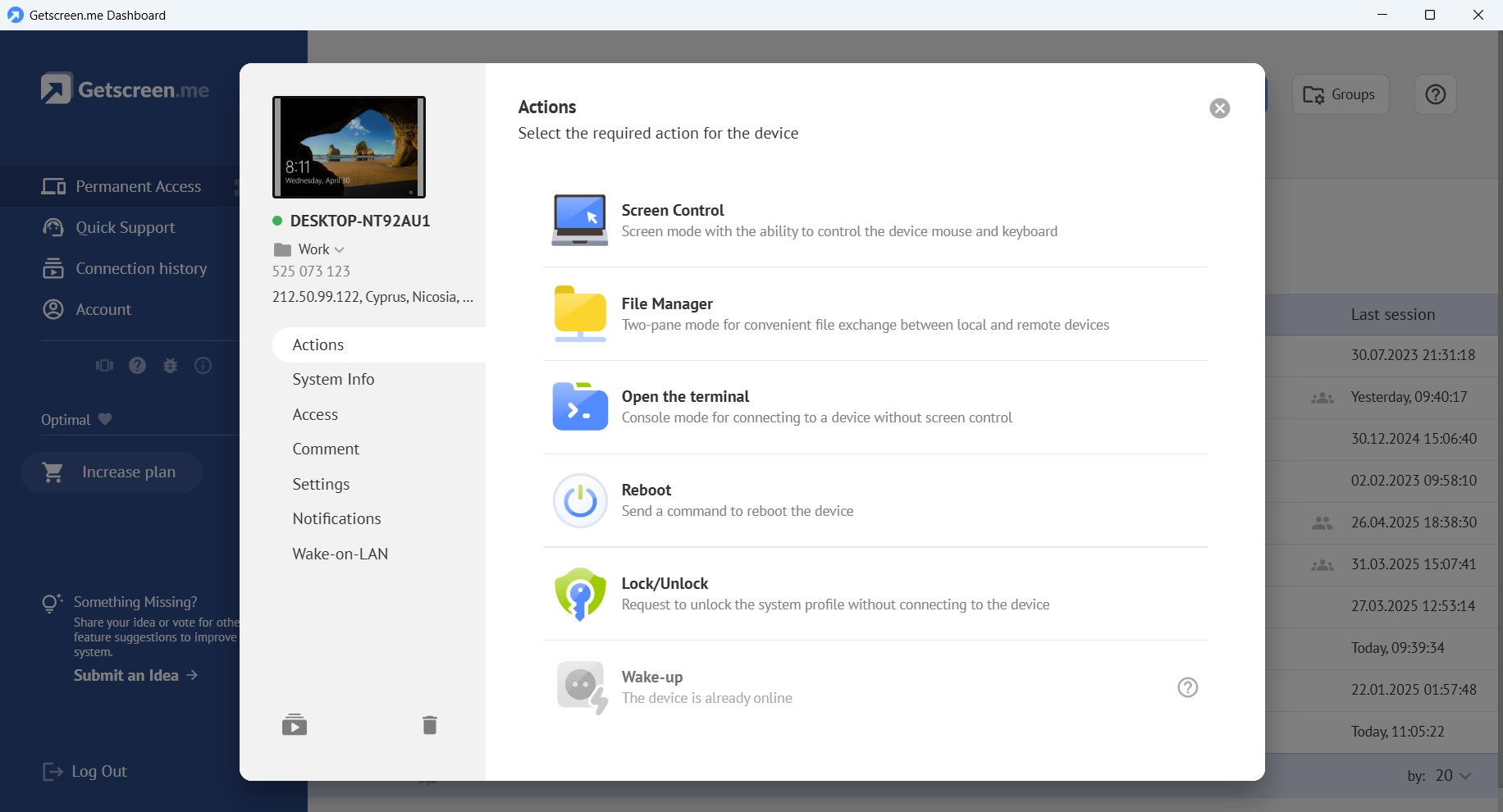Click the trash delete device icon
Image resolution: width=1503 pixels, height=812 pixels.
(x=429, y=725)
